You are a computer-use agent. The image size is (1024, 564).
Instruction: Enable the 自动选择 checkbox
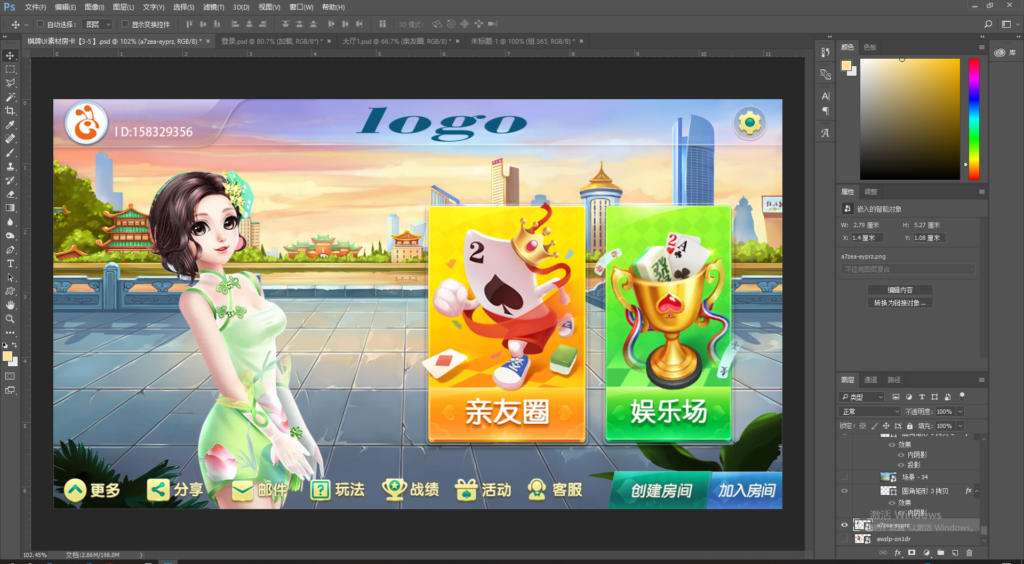tap(39, 23)
